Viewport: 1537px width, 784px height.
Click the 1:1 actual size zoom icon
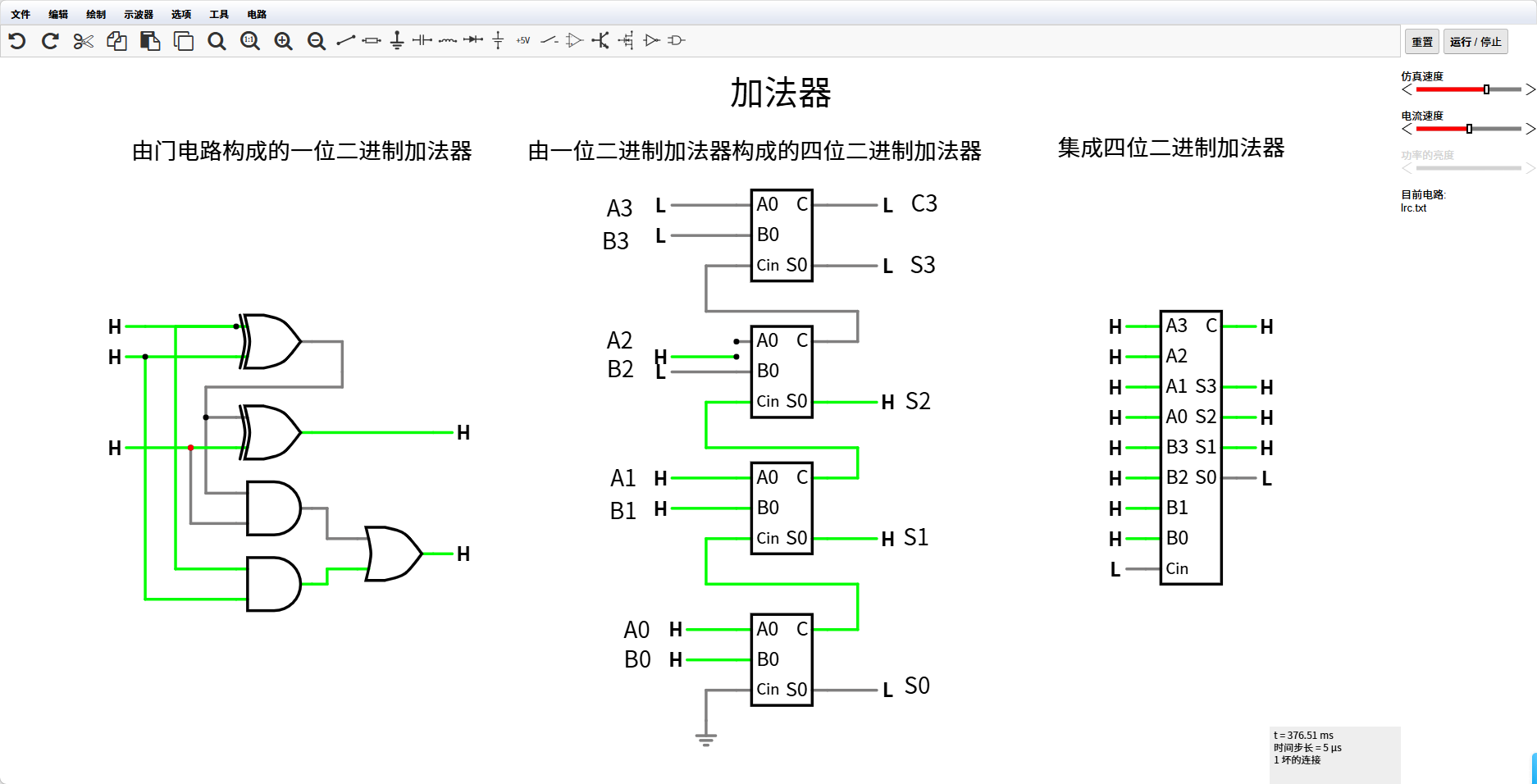coord(250,41)
